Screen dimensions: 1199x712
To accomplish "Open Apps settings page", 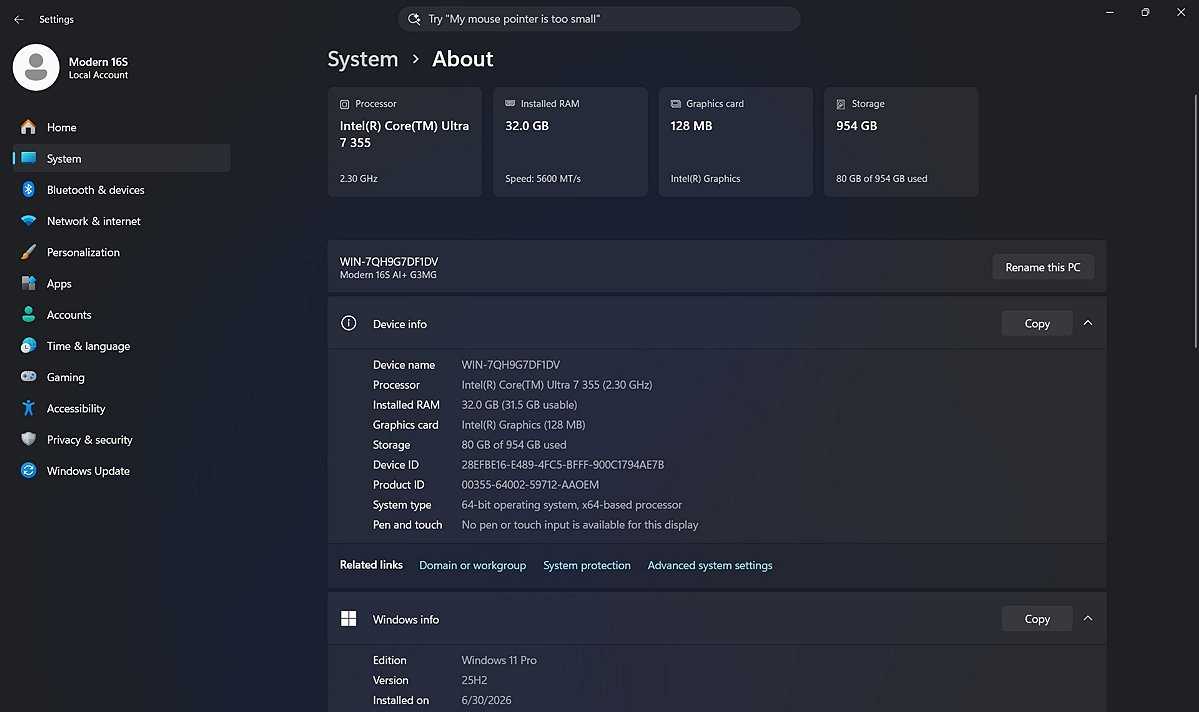I will pos(122,284).
